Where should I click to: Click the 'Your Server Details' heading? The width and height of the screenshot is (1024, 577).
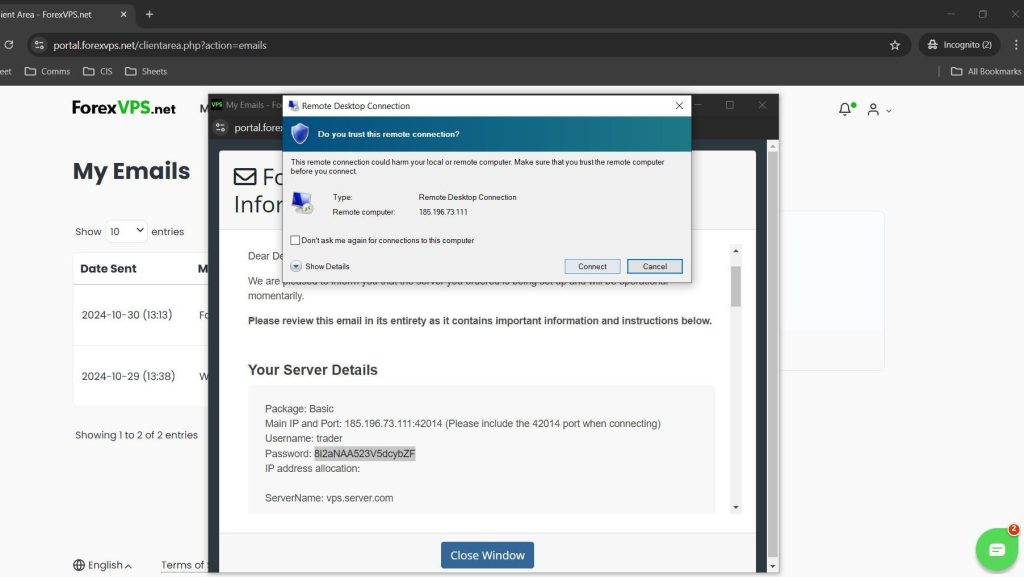coord(313,369)
